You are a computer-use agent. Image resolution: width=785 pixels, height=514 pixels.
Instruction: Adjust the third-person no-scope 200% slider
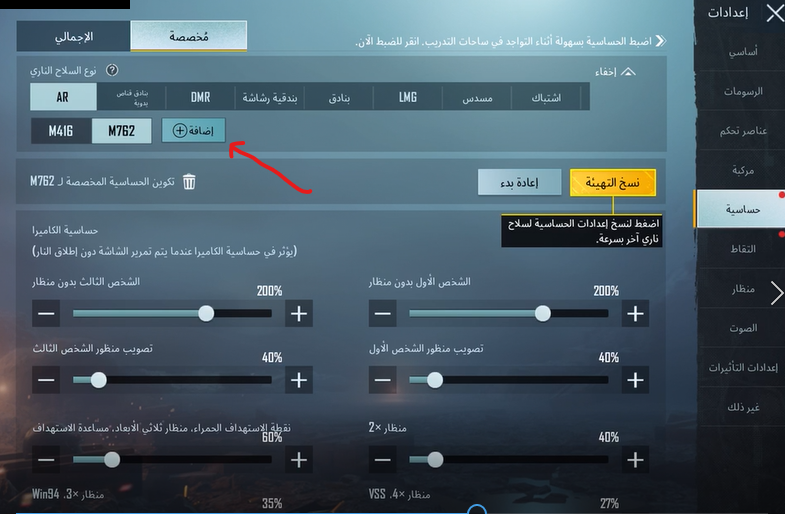pos(172,314)
